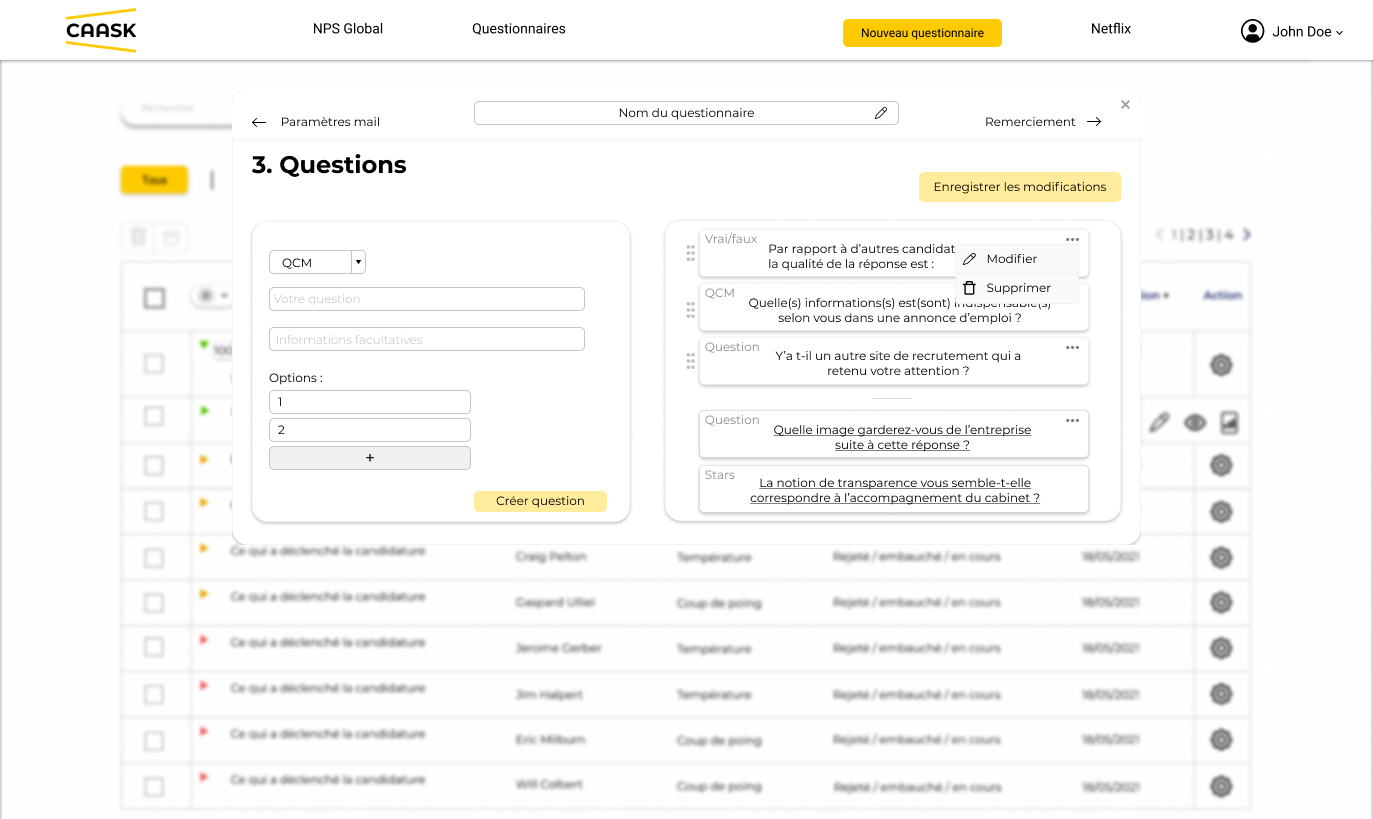Click the forward arrow next to Remerciement
1373x819 pixels.
tap(1094, 122)
